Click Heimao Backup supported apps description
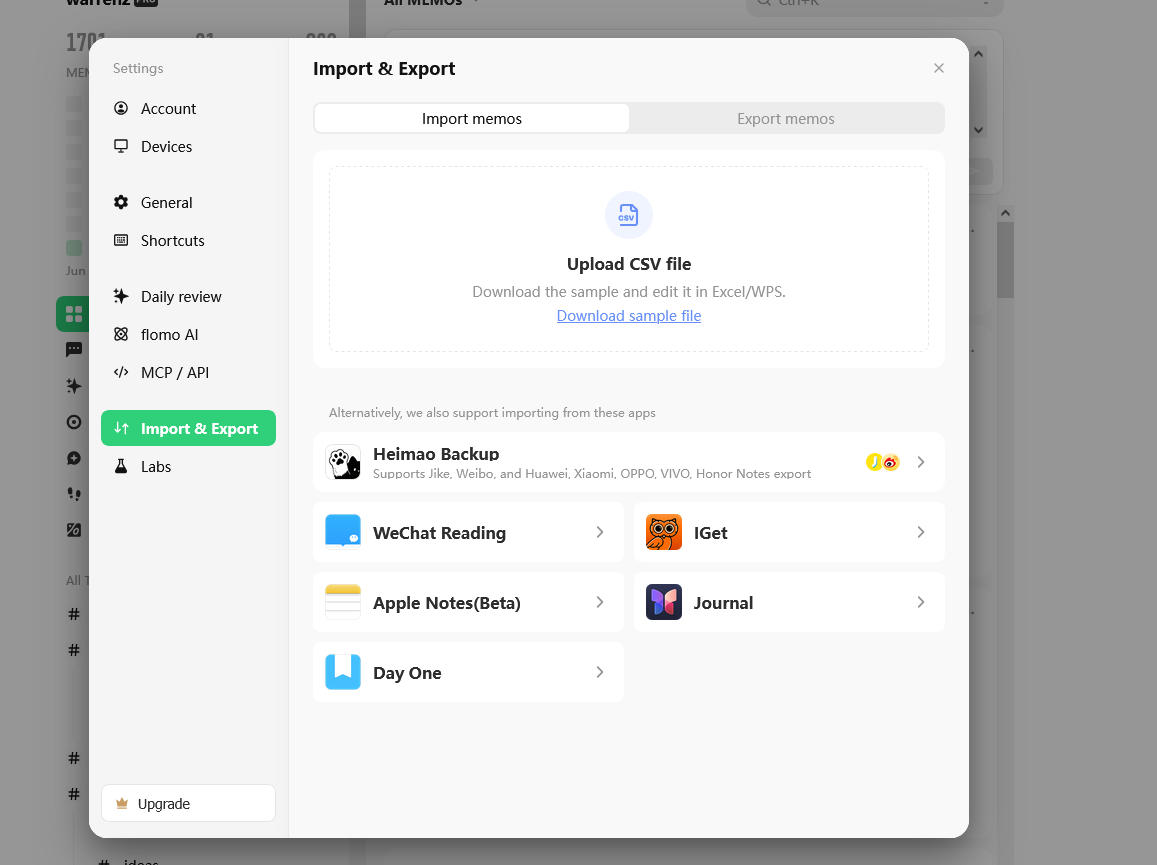The width and height of the screenshot is (1157, 865). point(592,474)
